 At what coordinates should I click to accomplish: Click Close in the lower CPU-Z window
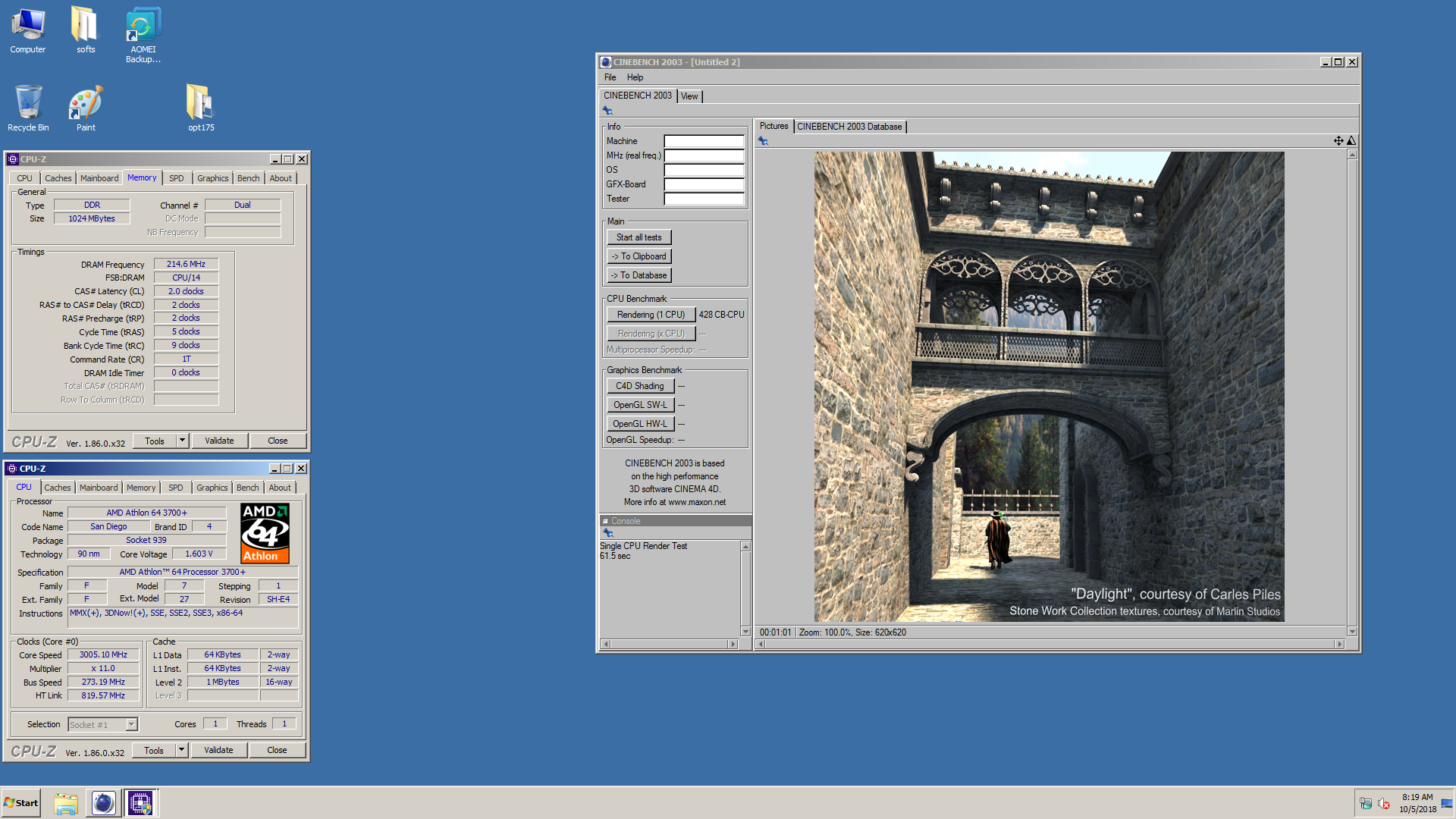[277, 750]
